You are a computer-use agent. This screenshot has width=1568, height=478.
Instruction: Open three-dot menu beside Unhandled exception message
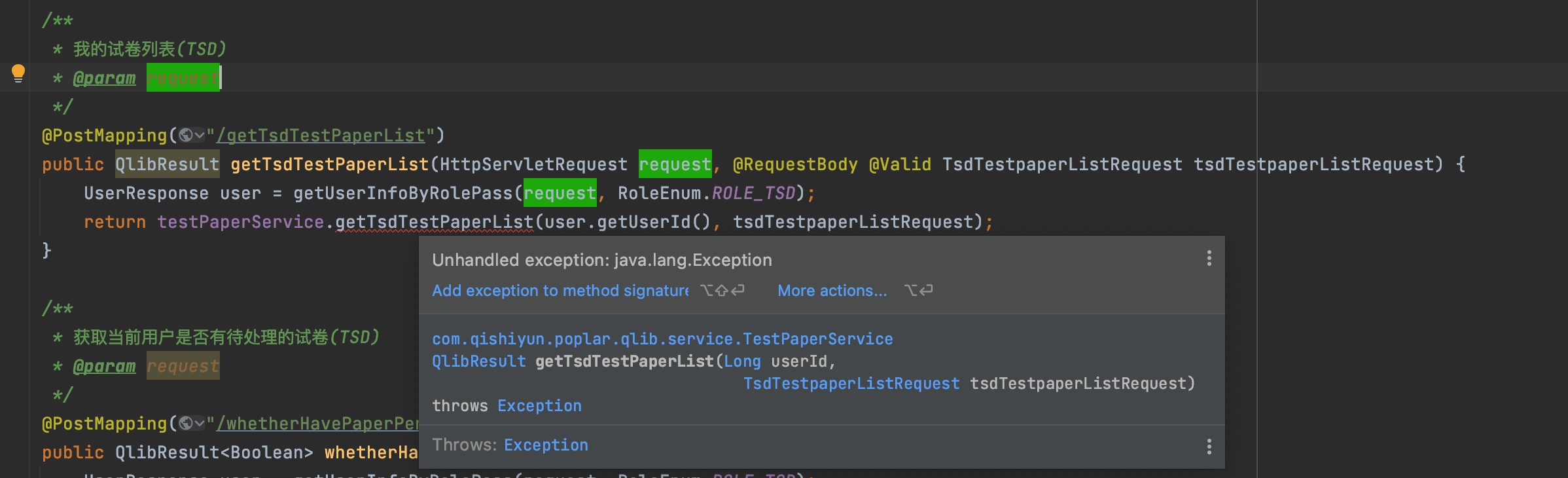click(1209, 259)
